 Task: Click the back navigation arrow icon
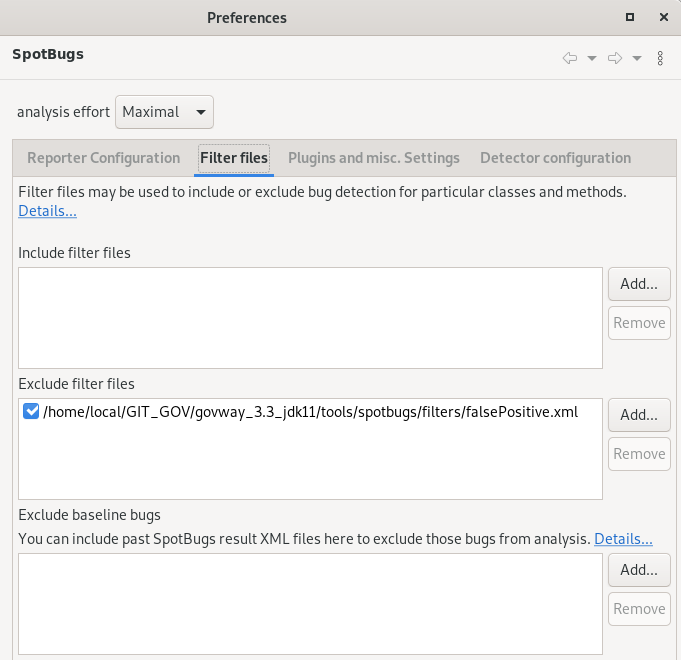[569, 58]
